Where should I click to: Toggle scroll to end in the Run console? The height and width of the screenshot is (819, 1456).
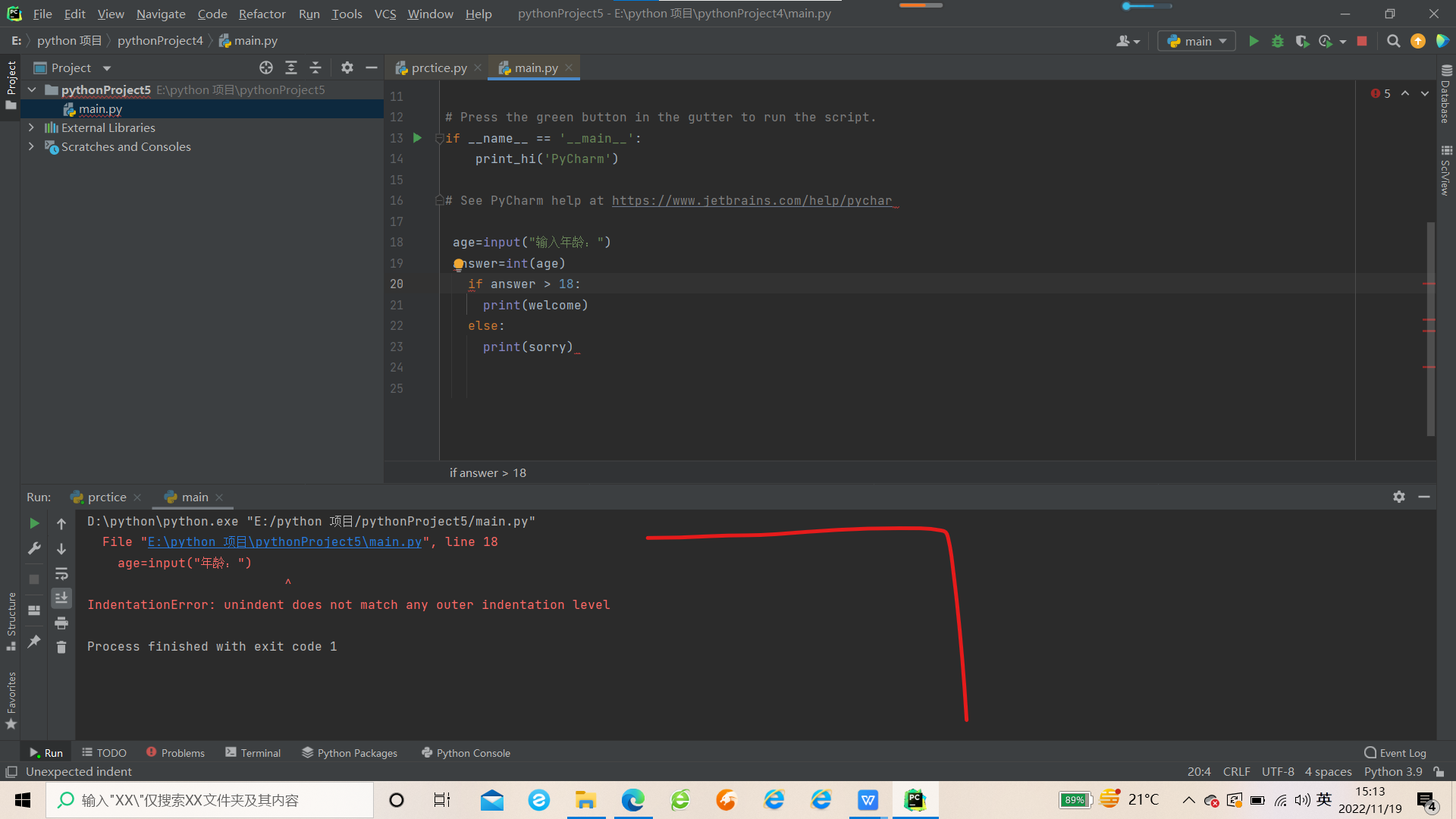[x=61, y=598]
